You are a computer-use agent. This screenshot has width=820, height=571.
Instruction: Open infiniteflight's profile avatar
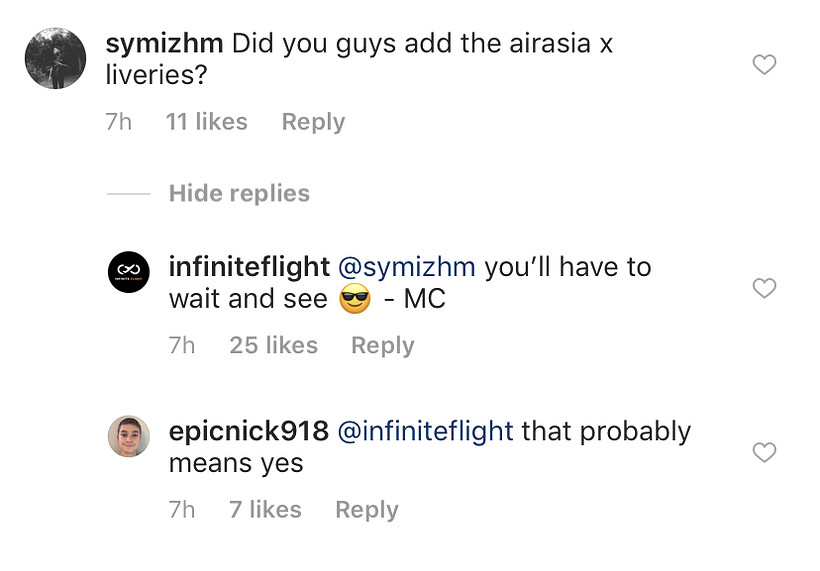128,271
